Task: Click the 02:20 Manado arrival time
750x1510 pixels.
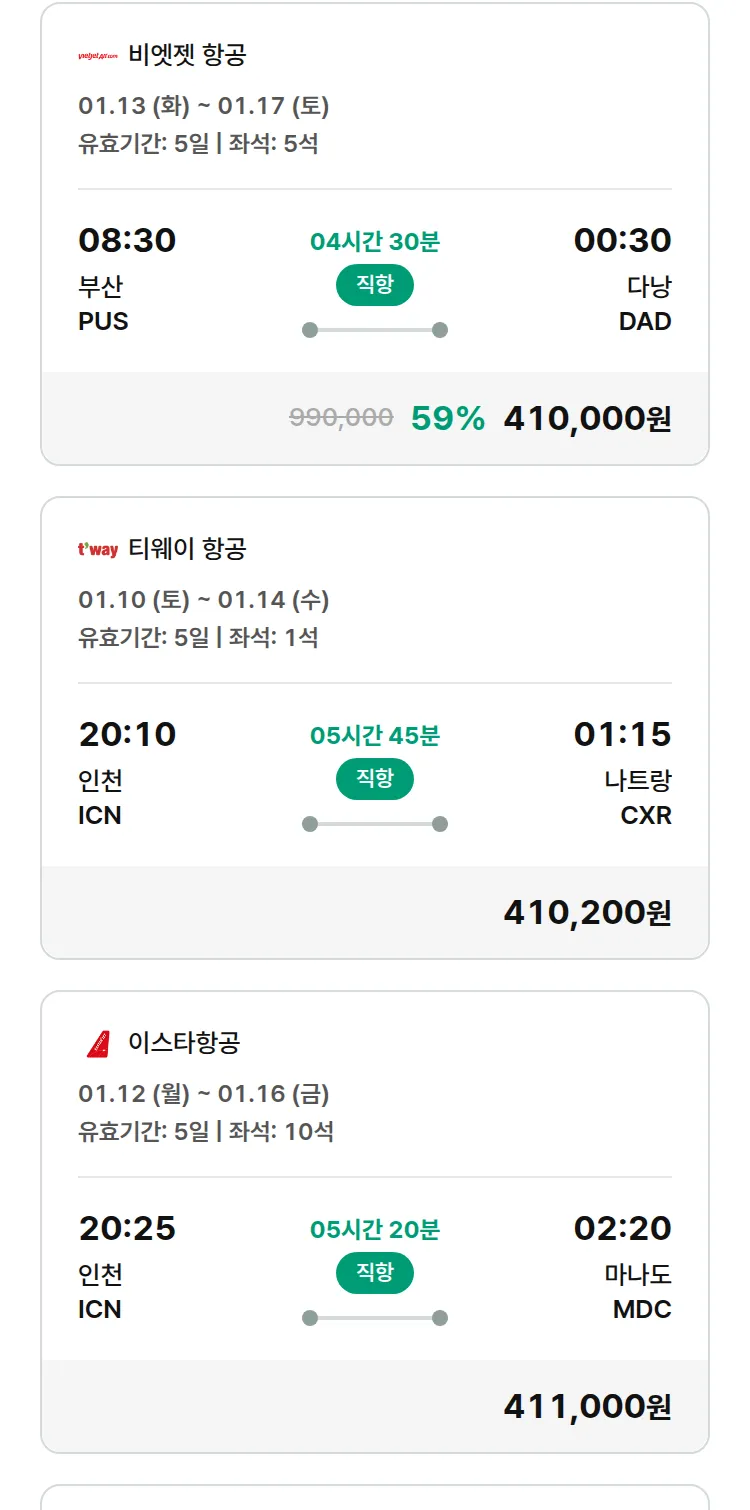Action: click(622, 1228)
